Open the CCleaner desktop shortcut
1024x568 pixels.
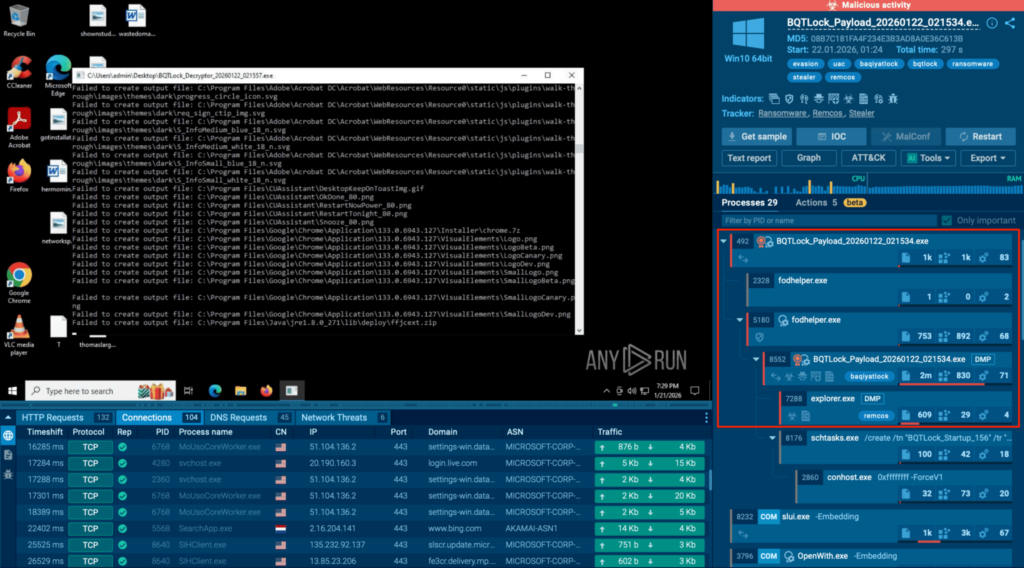click(x=19, y=68)
